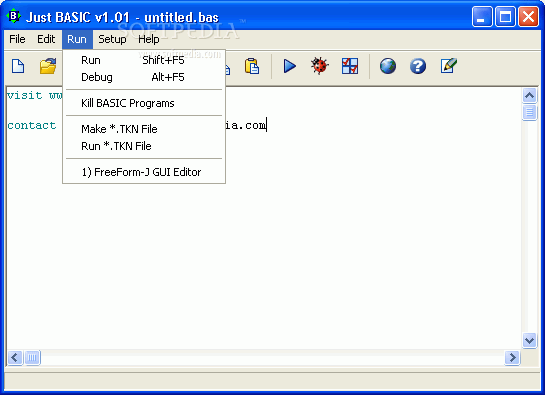545x395 pixels.
Task: Select Kill BASIC Programs
Action: click(x=144, y=103)
